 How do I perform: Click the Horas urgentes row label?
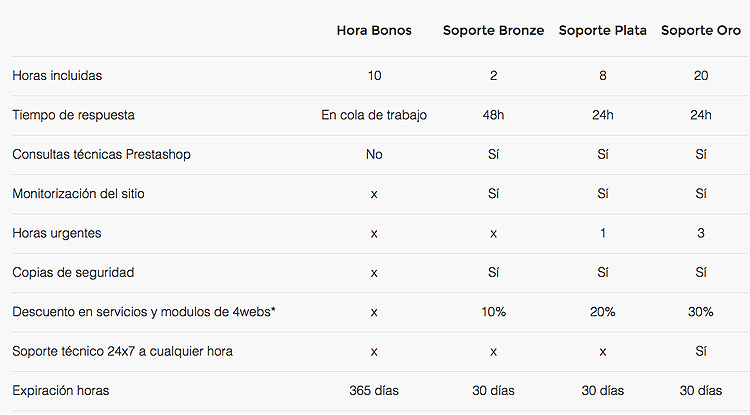click(57, 233)
